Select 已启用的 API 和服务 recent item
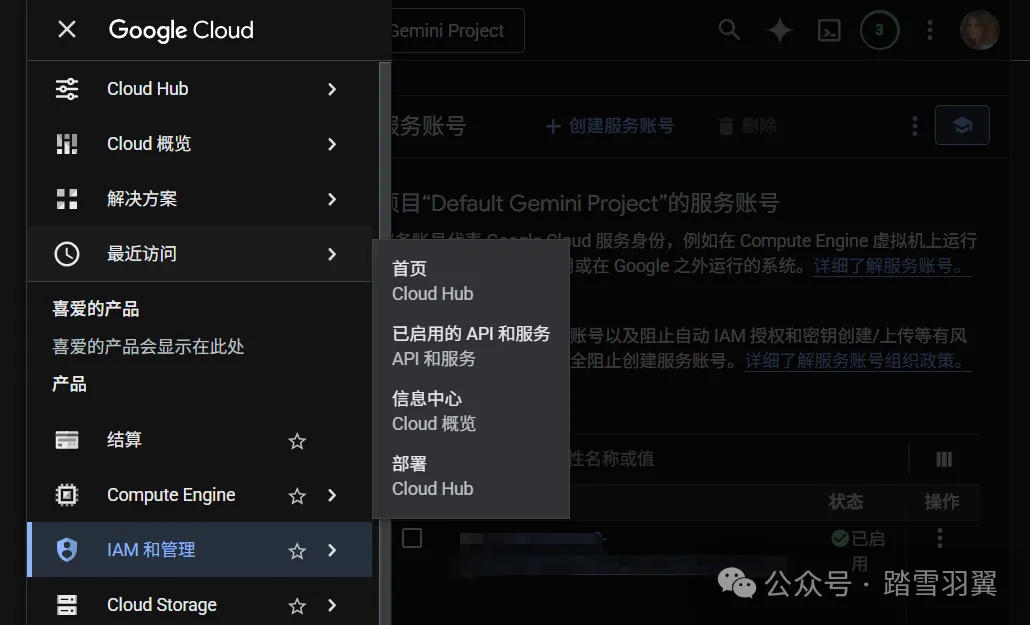Screen dimensions: 1030x625 (x=470, y=346)
